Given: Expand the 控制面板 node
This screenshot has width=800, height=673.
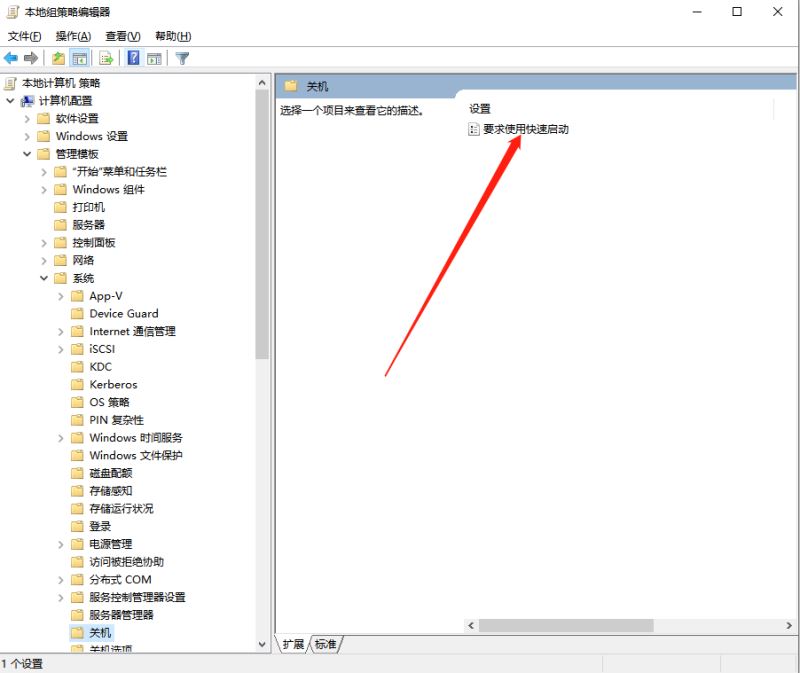Looking at the screenshot, I should point(44,243).
